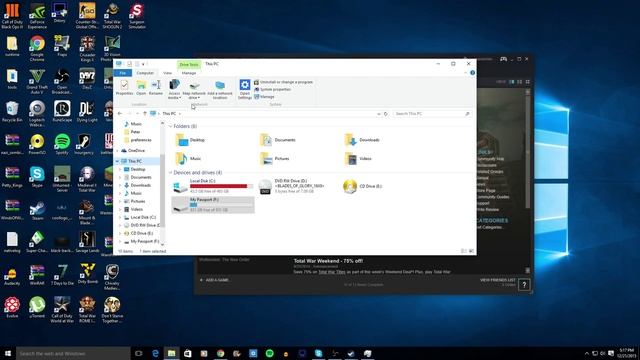The height and width of the screenshot is (360, 640).
Task: Open the Music folder in content pane
Action: [189, 158]
